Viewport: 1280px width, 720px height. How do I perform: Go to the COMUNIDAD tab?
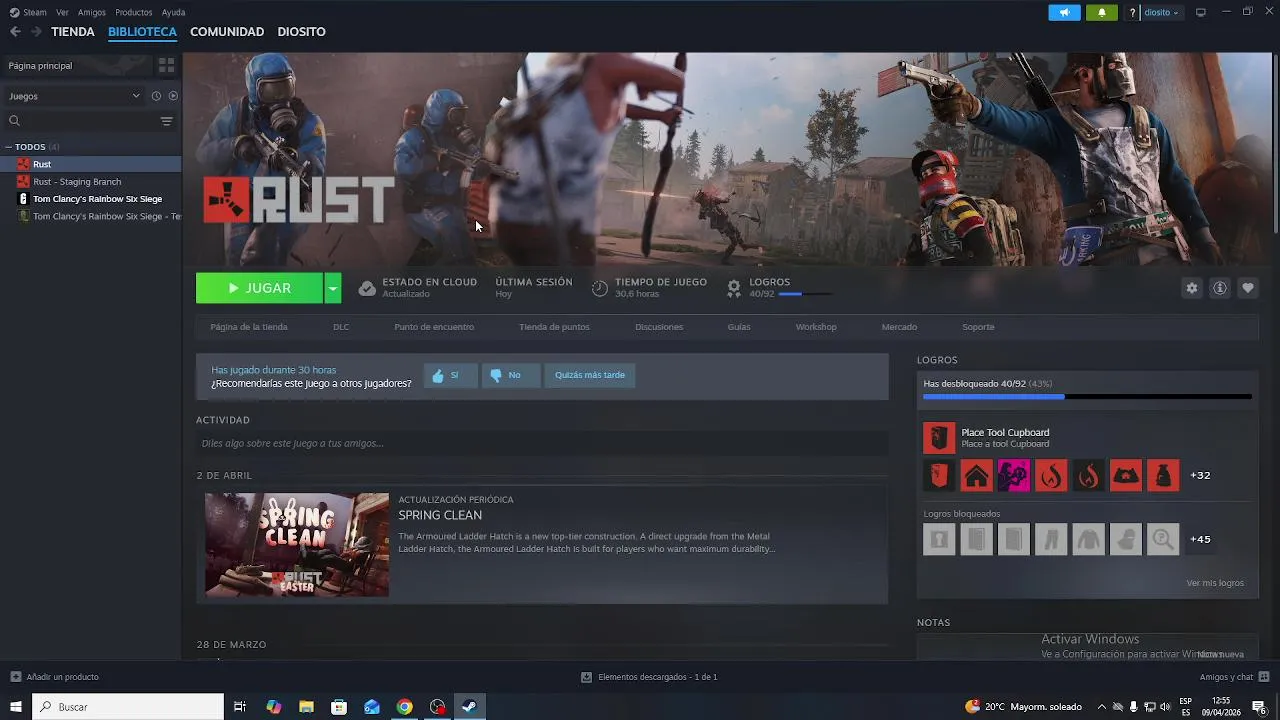[227, 32]
